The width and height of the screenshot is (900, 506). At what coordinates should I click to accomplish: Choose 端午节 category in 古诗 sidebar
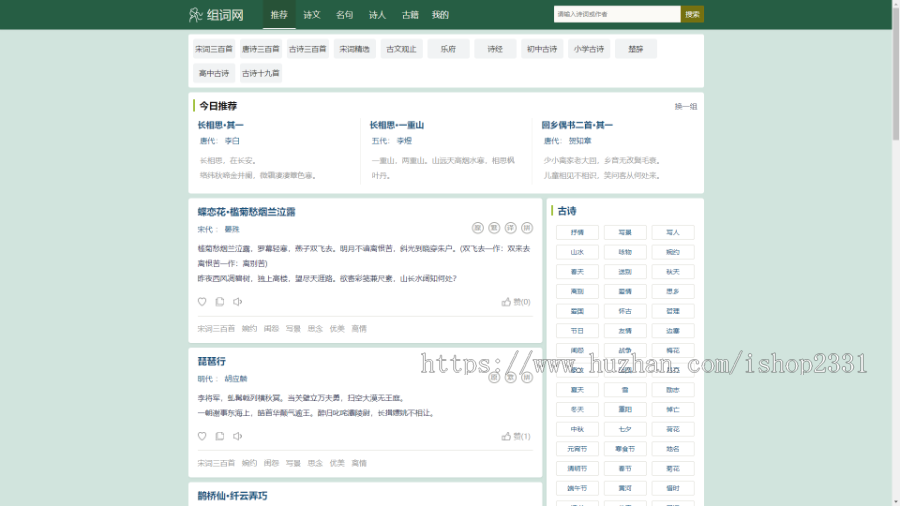[x=577, y=488]
